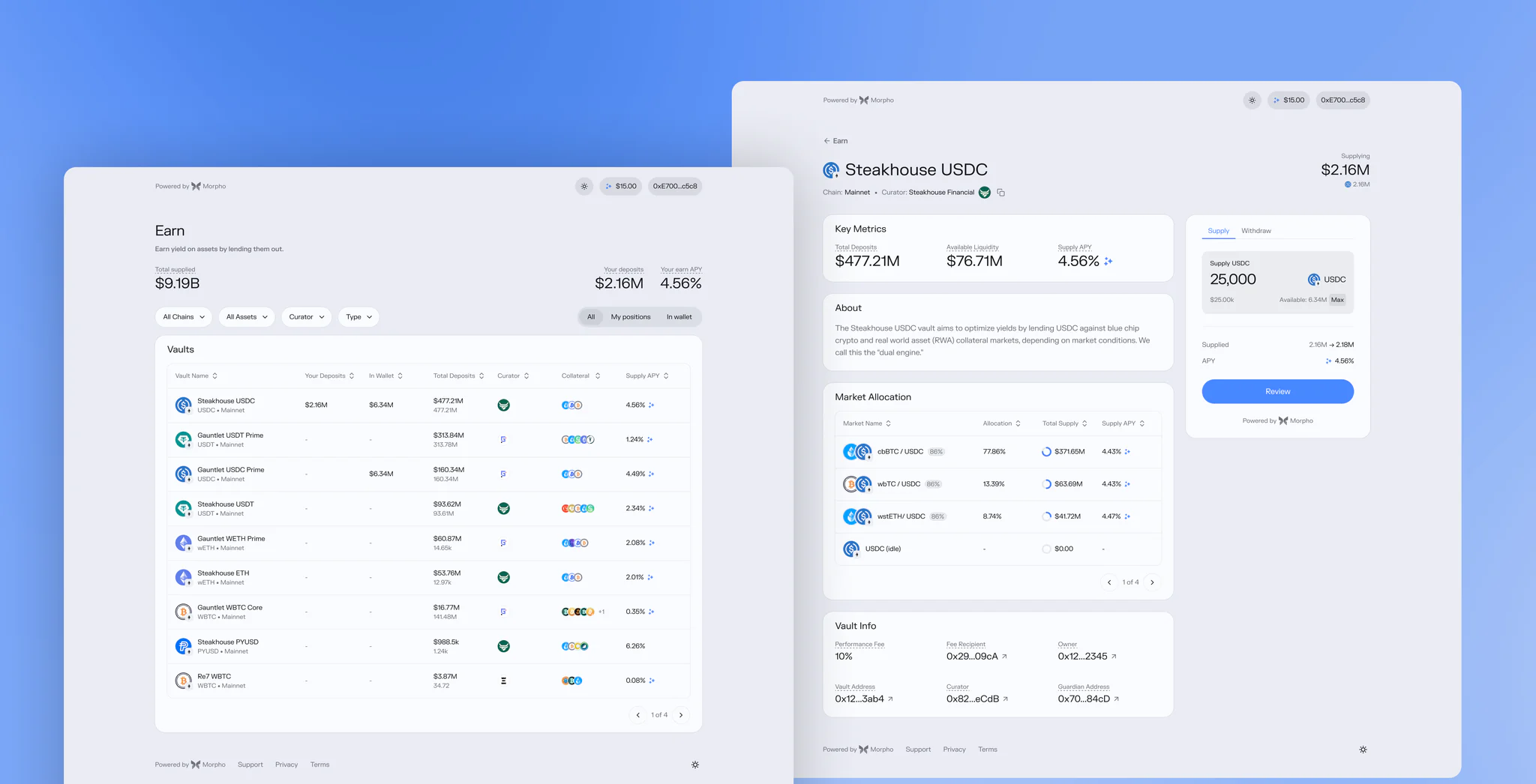Click sparkle icon beside 4.56% in Vaults table

click(651, 405)
